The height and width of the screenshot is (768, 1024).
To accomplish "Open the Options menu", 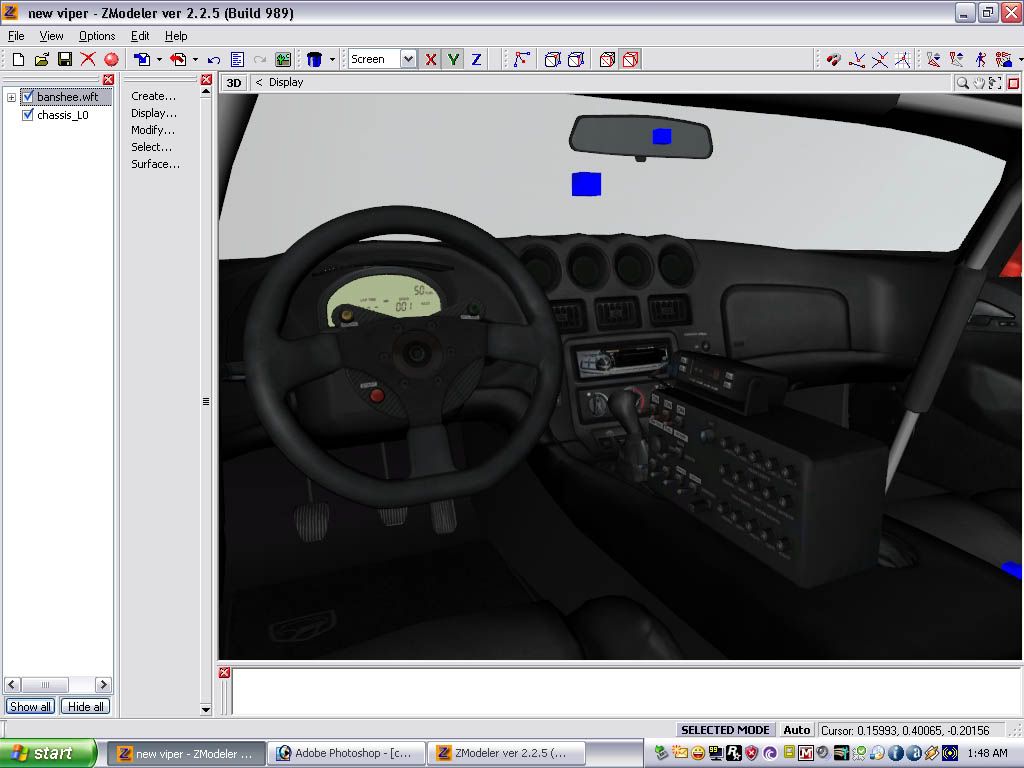I will [97, 36].
